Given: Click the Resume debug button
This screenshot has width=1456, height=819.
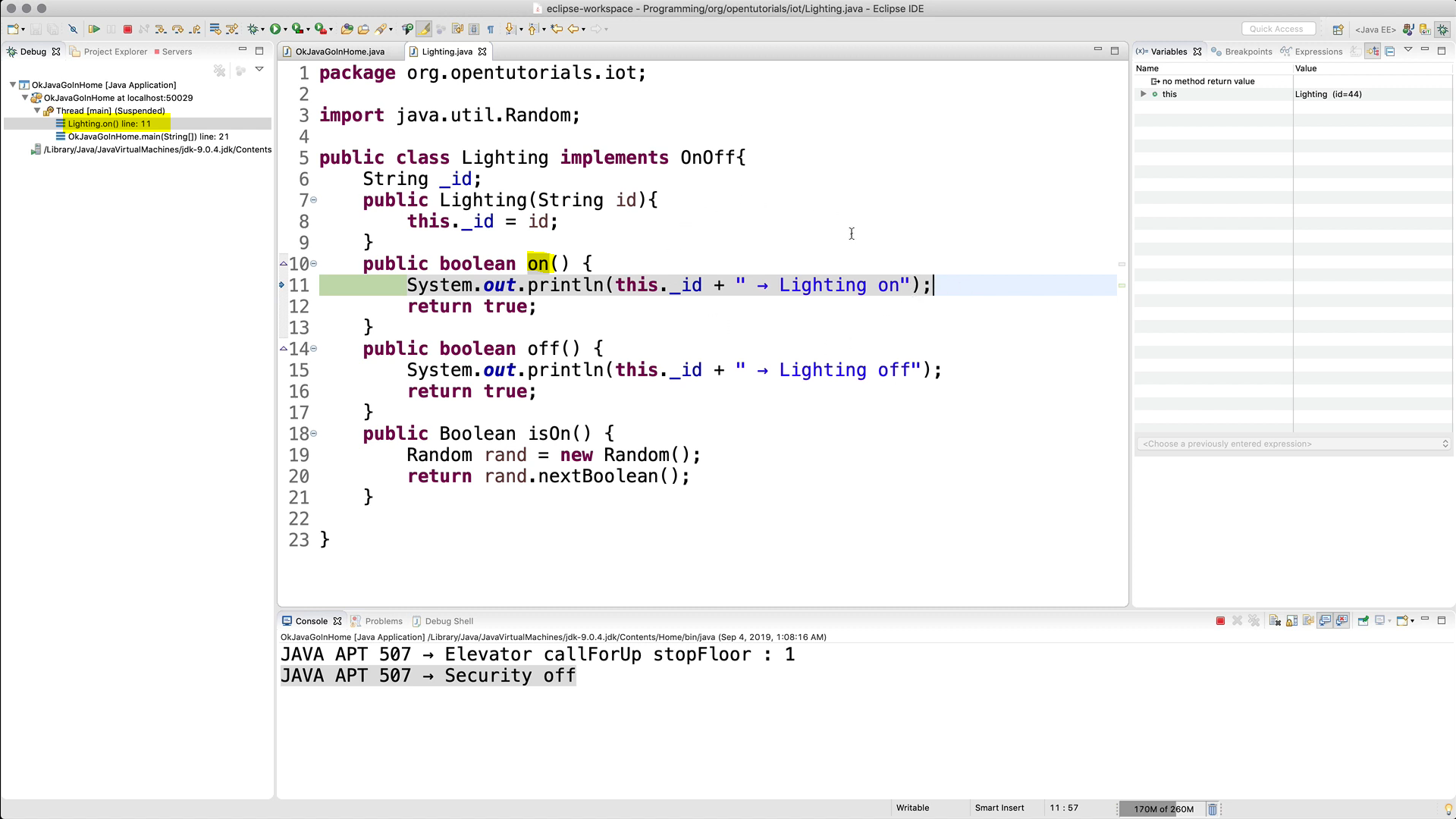Looking at the screenshot, I should 94,30.
